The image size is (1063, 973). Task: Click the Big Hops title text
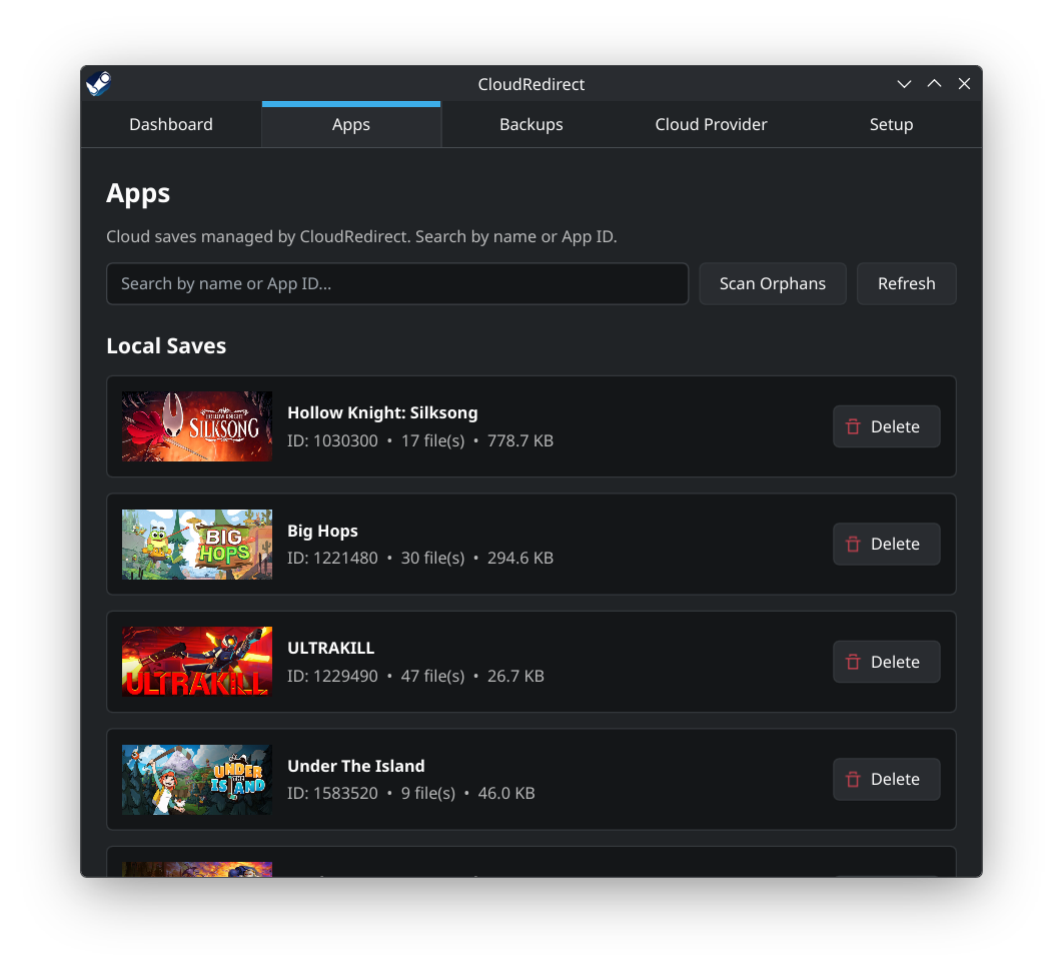(x=323, y=531)
